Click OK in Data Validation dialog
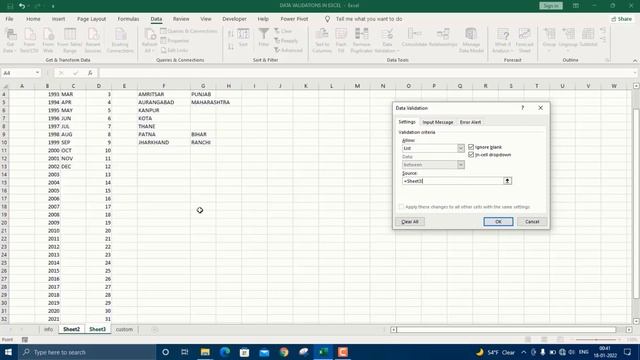The image size is (640, 360). point(498,222)
